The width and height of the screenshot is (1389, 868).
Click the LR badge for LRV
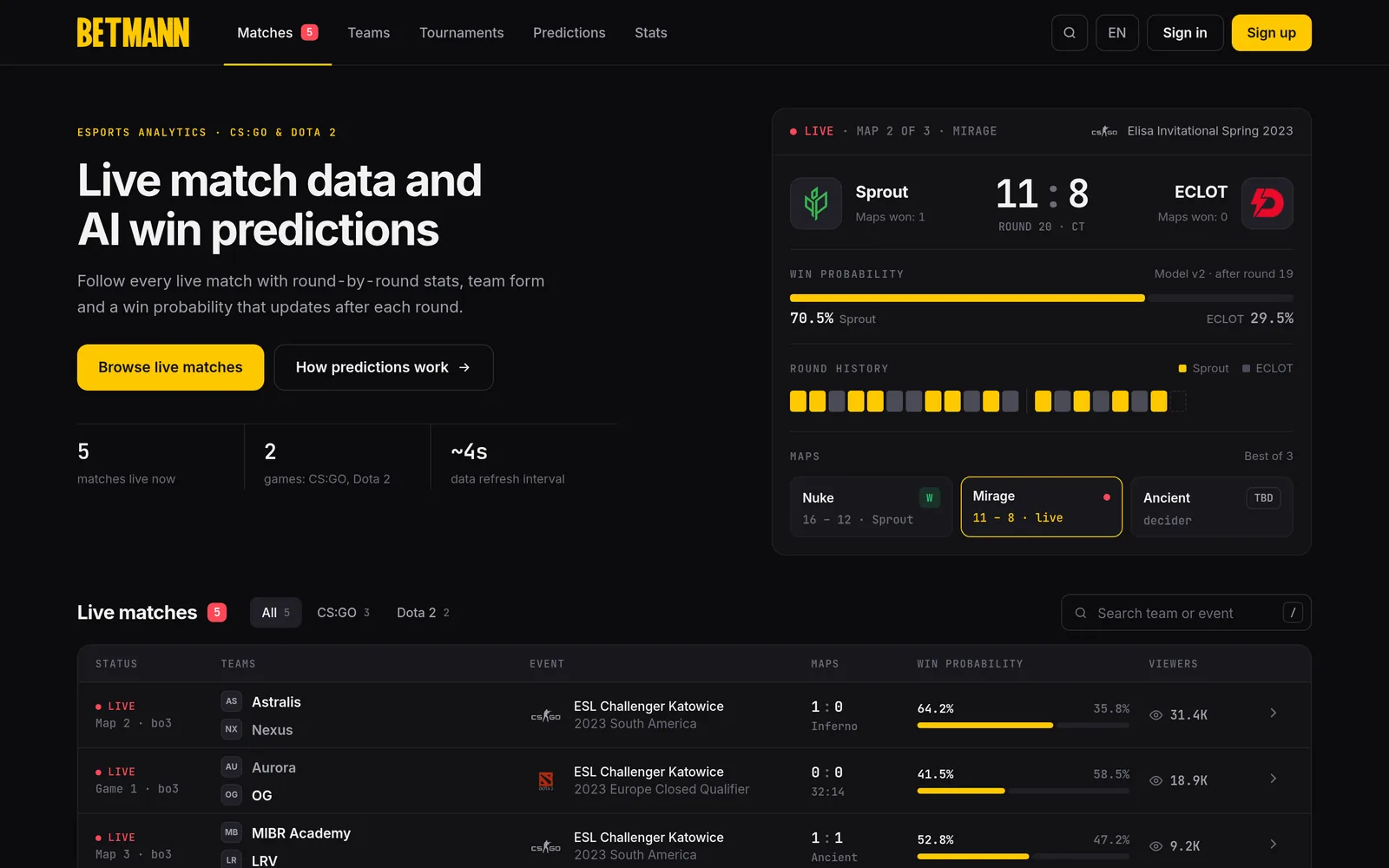231,860
